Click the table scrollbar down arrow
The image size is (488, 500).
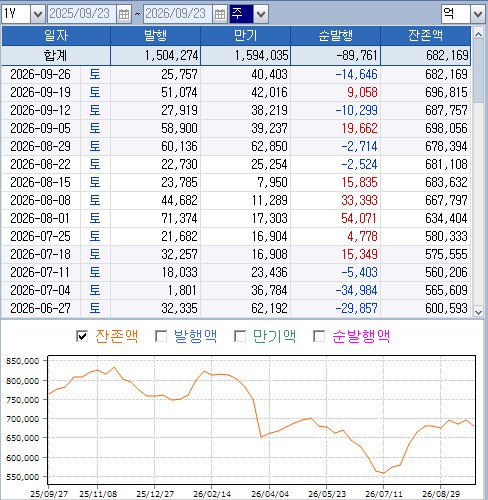(x=478, y=312)
